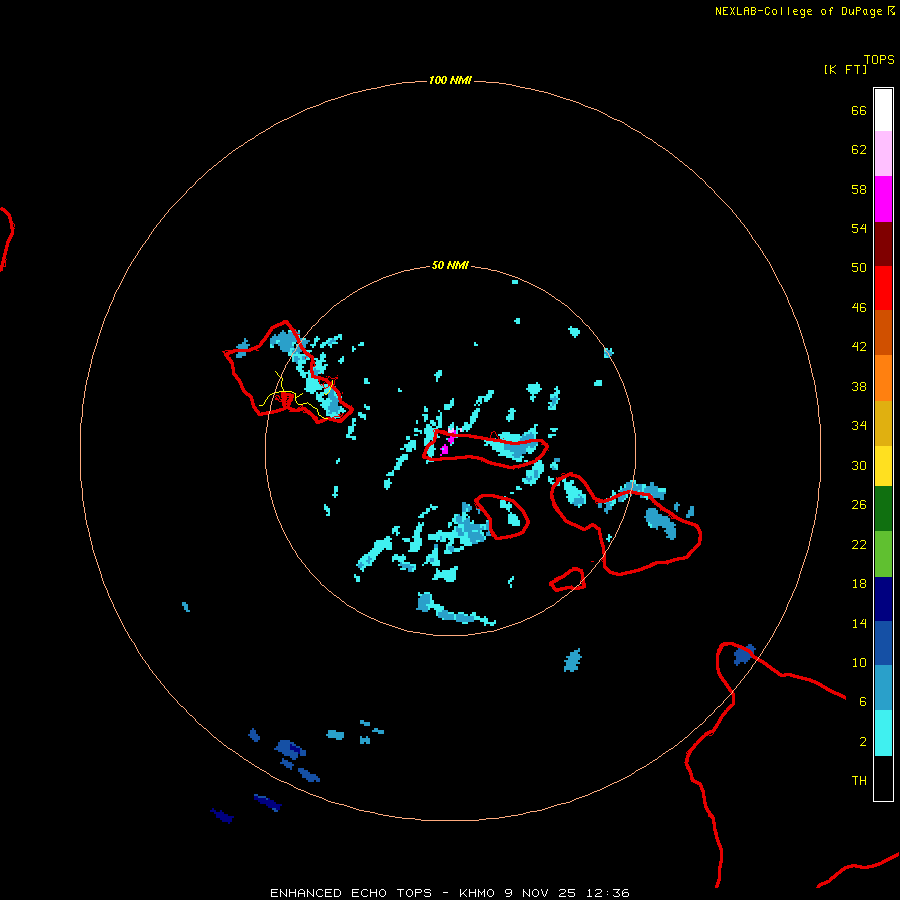Click the legend value '26'
This screenshot has width=900, height=900.
tap(859, 505)
